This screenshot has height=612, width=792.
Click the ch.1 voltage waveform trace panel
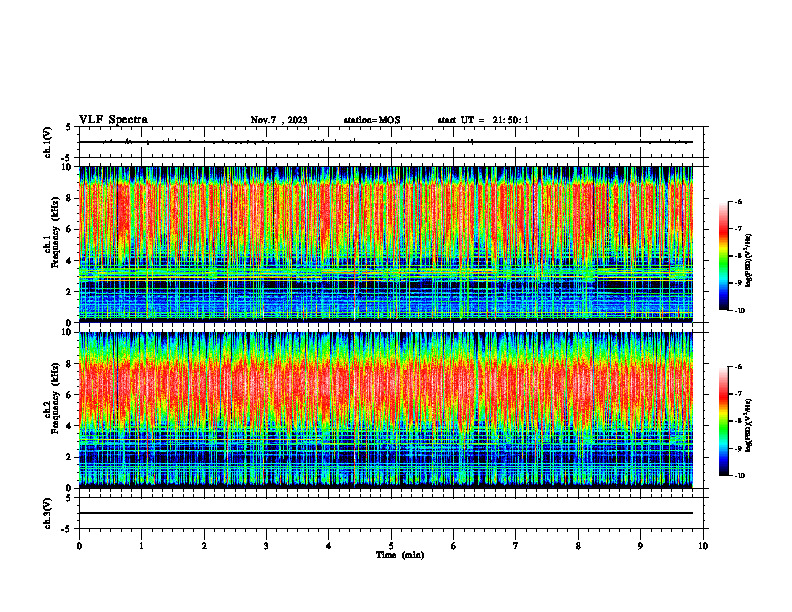coord(391,142)
